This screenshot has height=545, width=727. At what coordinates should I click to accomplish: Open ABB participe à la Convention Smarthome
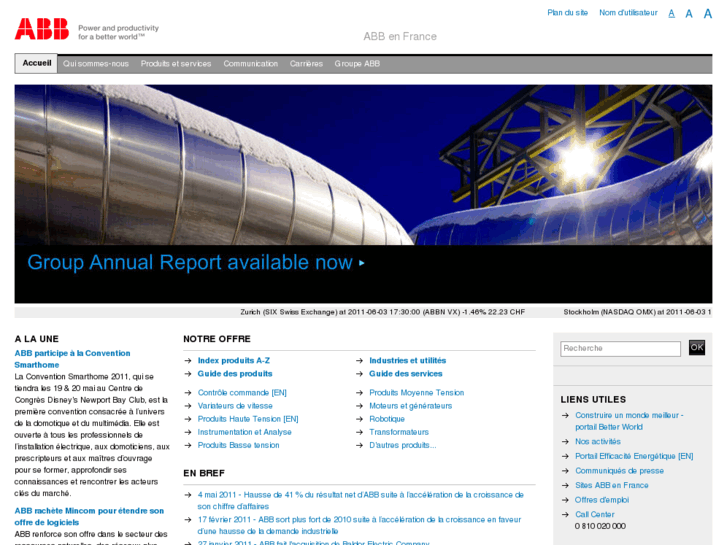[72, 359]
